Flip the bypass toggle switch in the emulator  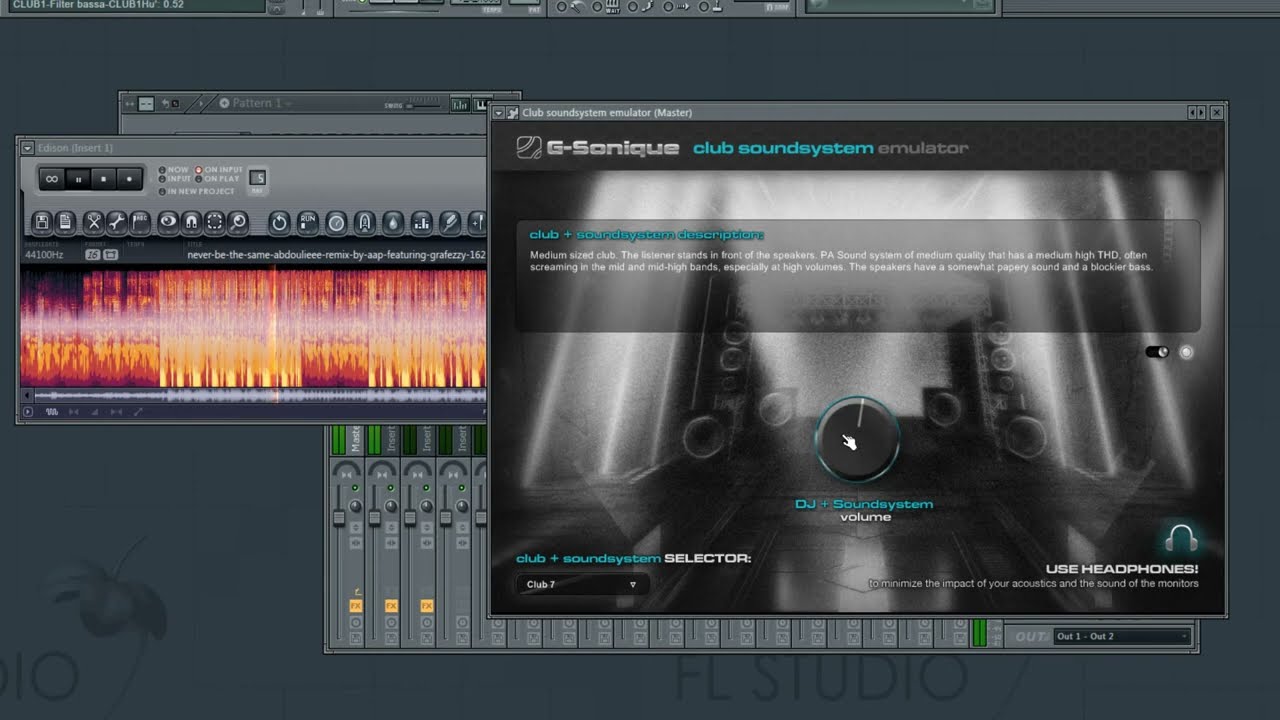click(x=1158, y=351)
